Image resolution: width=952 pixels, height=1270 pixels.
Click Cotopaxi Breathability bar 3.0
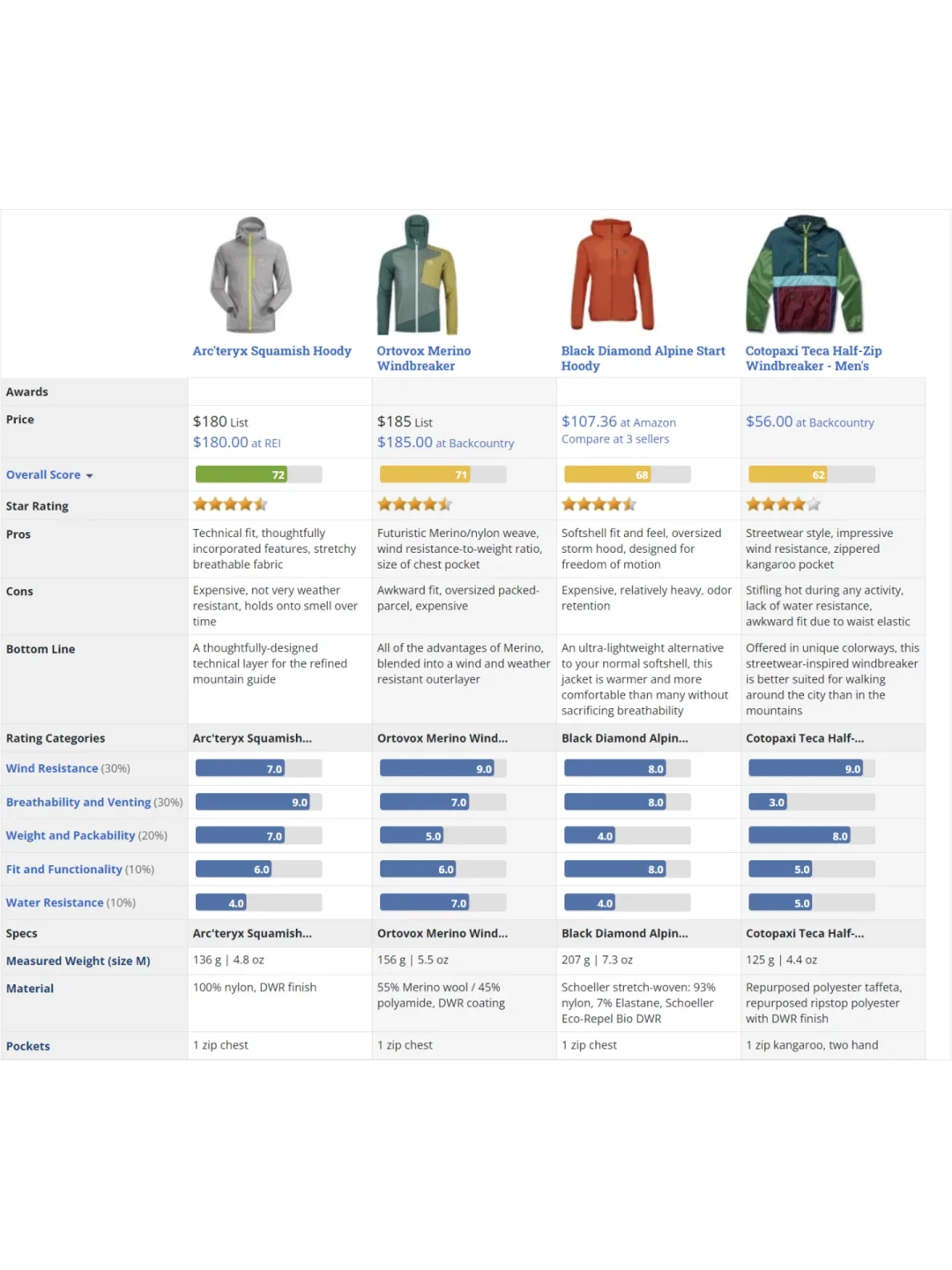coord(811,802)
